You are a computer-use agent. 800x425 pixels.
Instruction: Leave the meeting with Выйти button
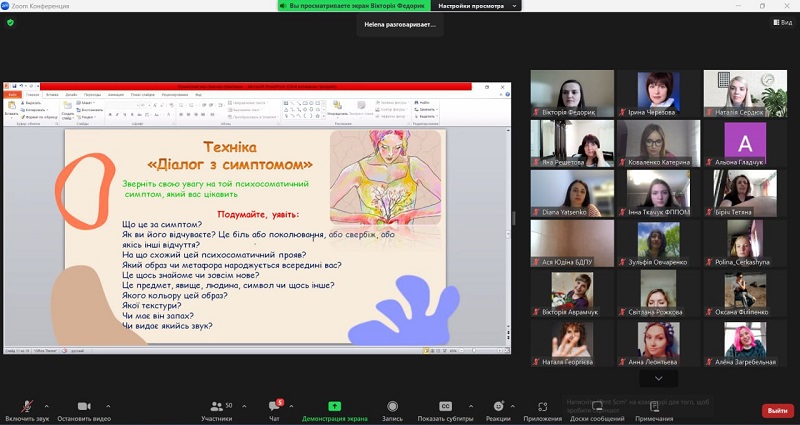pyautogui.click(x=776, y=410)
